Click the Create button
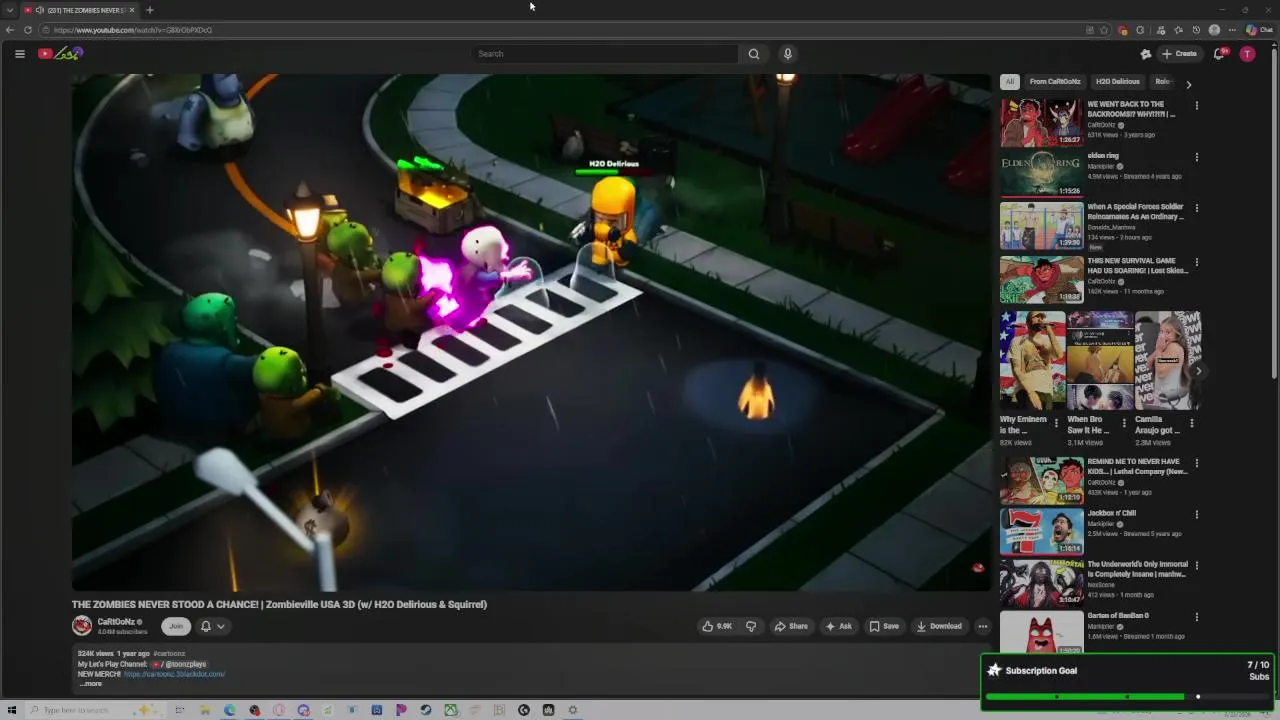 (1180, 54)
